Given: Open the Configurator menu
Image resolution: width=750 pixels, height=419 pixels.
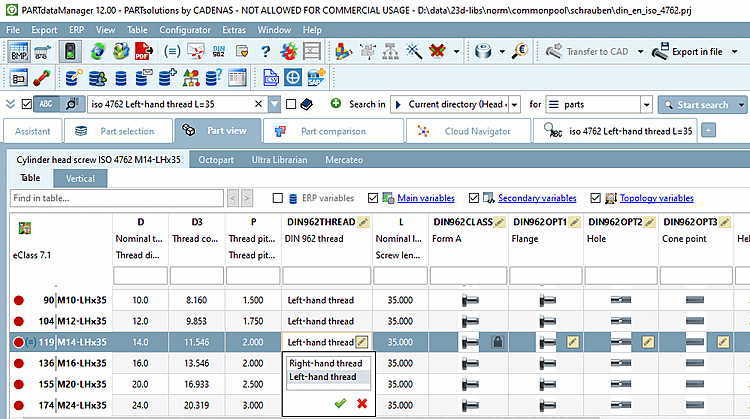Looking at the screenshot, I should tap(184, 30).
